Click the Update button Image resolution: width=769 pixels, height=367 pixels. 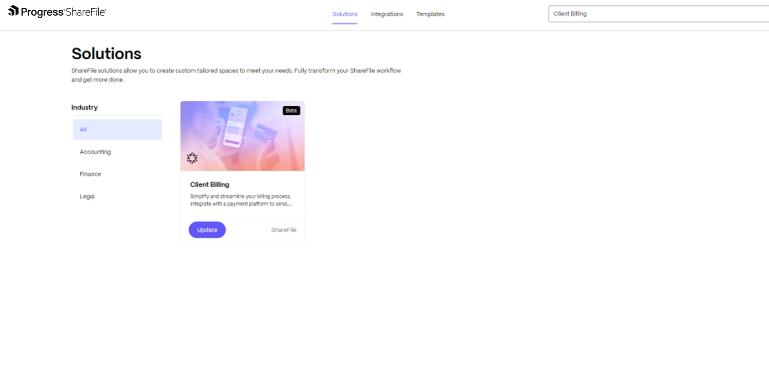point(207,230)
